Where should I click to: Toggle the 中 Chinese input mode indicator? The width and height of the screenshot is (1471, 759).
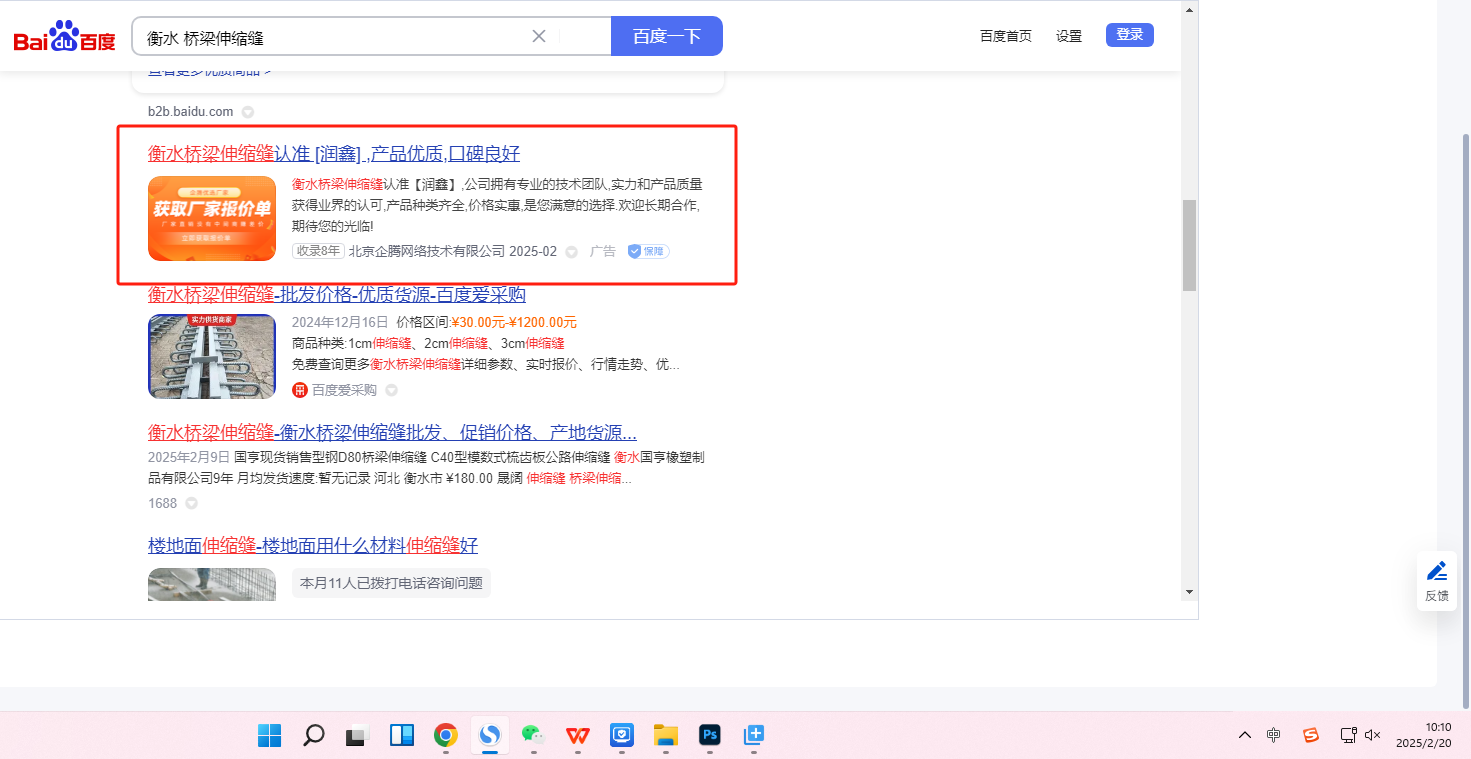[x=1273, y=735]
